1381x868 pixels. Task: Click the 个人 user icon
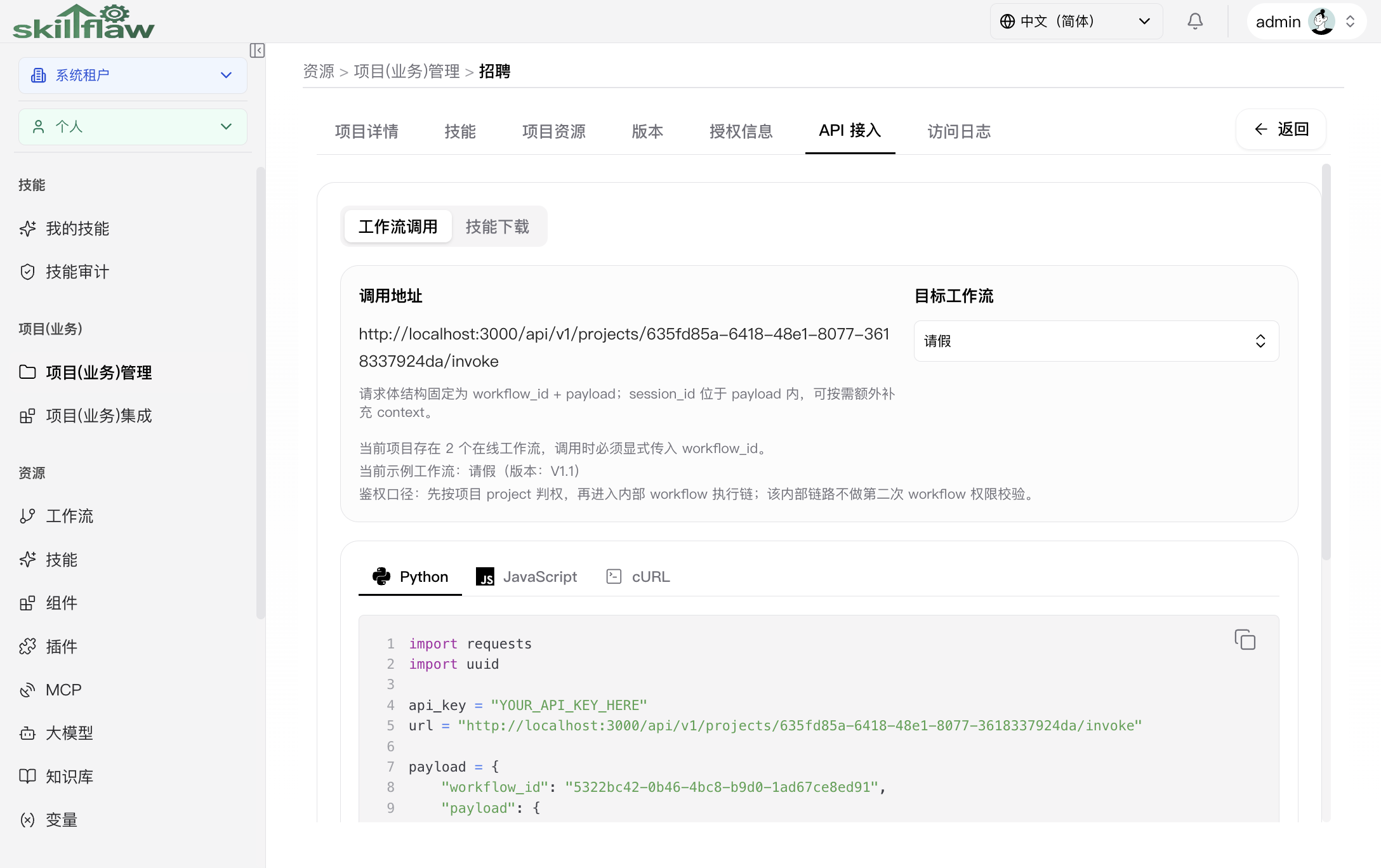point(39,127)
